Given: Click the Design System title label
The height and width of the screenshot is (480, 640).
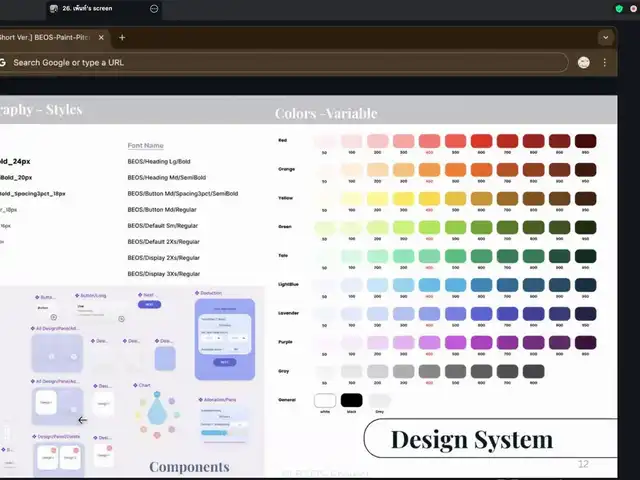Looking at the screenshot, I should click(471, 439).
